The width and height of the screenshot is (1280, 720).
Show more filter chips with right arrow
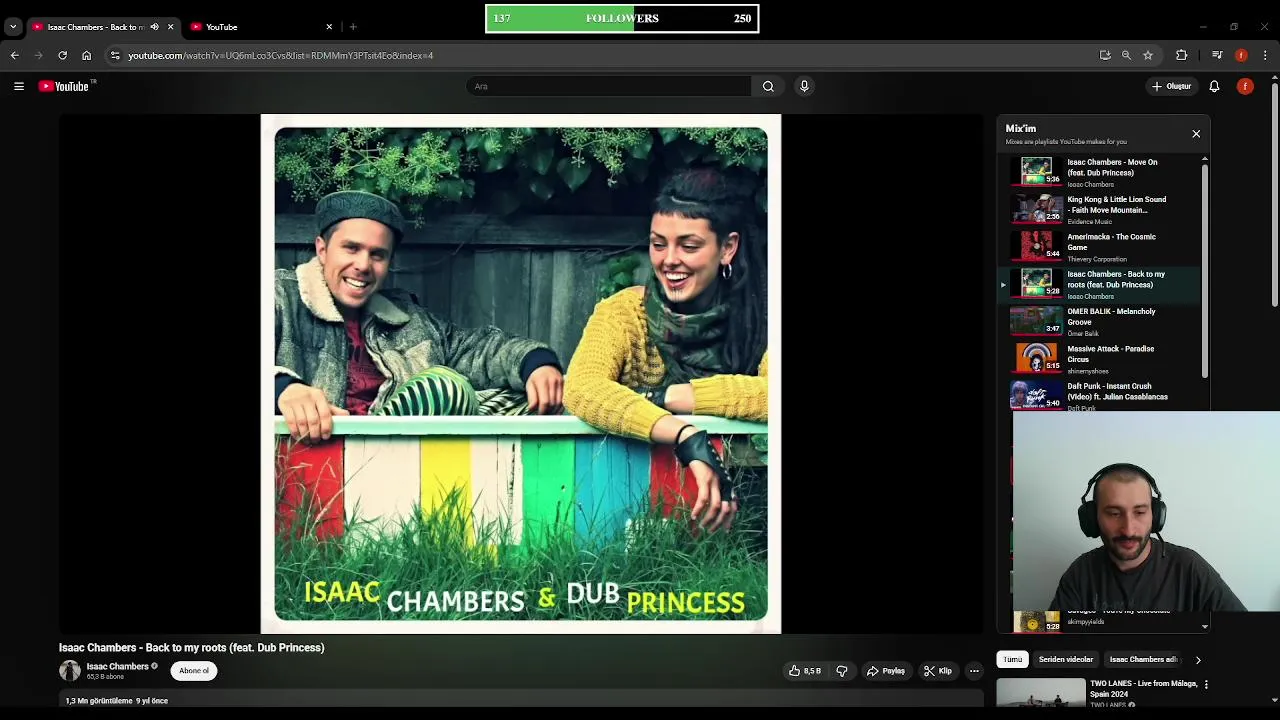tap(1198, 660)
